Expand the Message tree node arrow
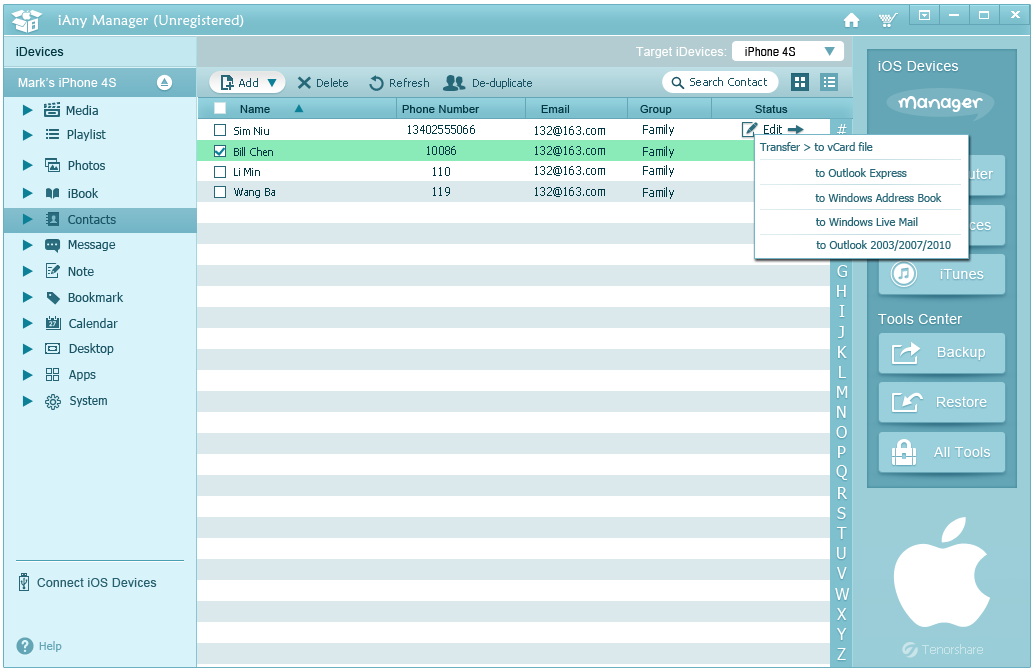The height and width of the screenshot is (672, 1036). pyautogui.click(x=27, y=245)
